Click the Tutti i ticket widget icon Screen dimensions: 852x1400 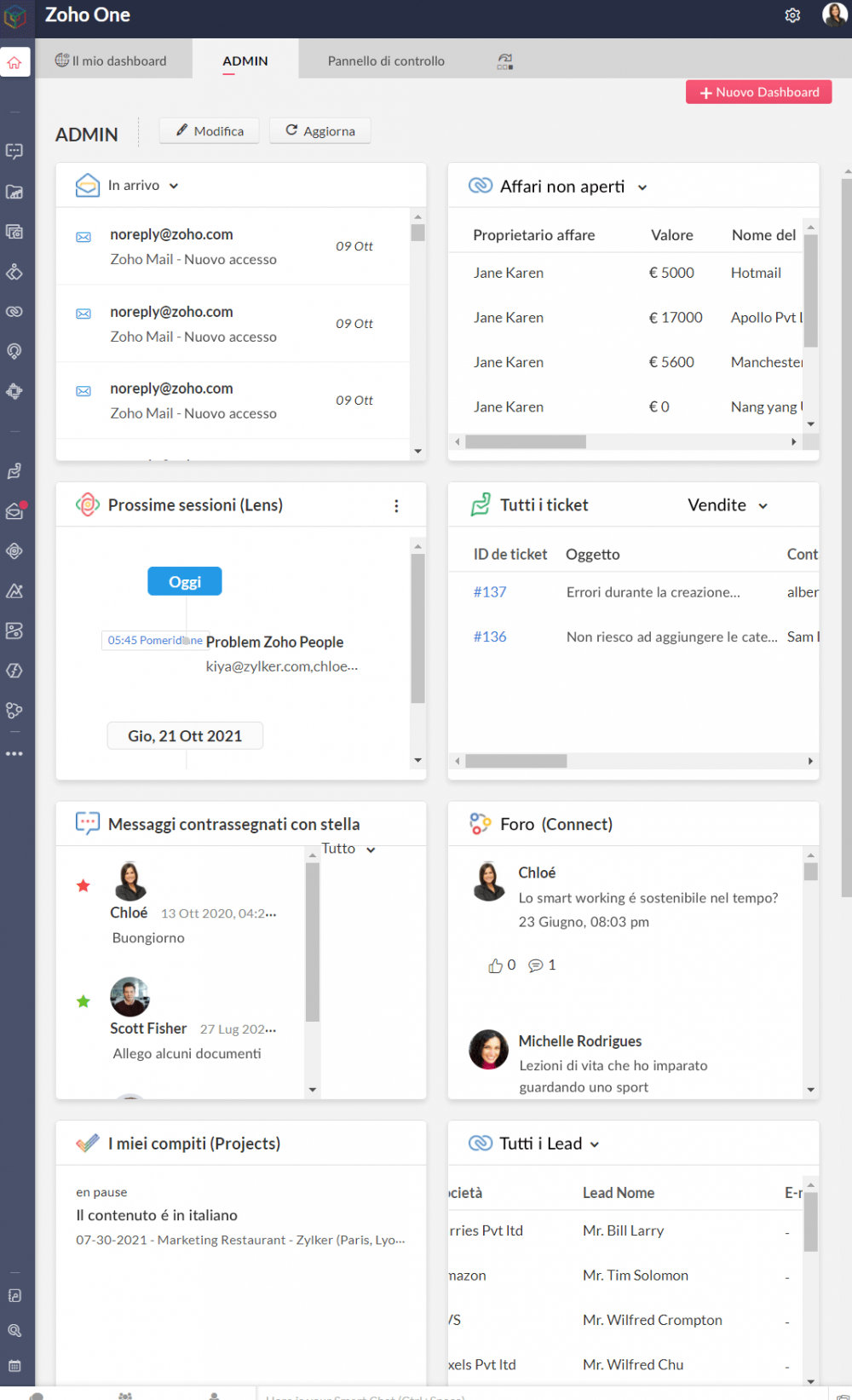click(481, 504)
